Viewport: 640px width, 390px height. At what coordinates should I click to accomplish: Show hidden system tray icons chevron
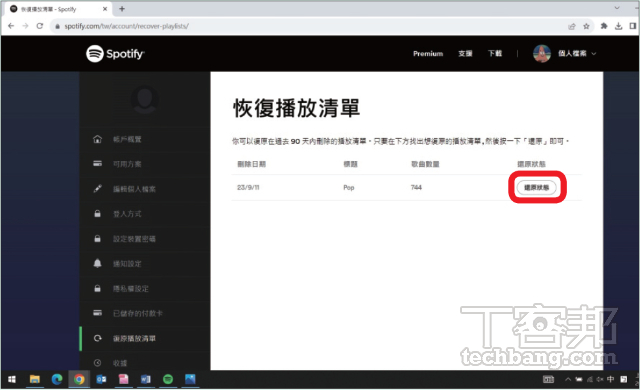(568, 379)
